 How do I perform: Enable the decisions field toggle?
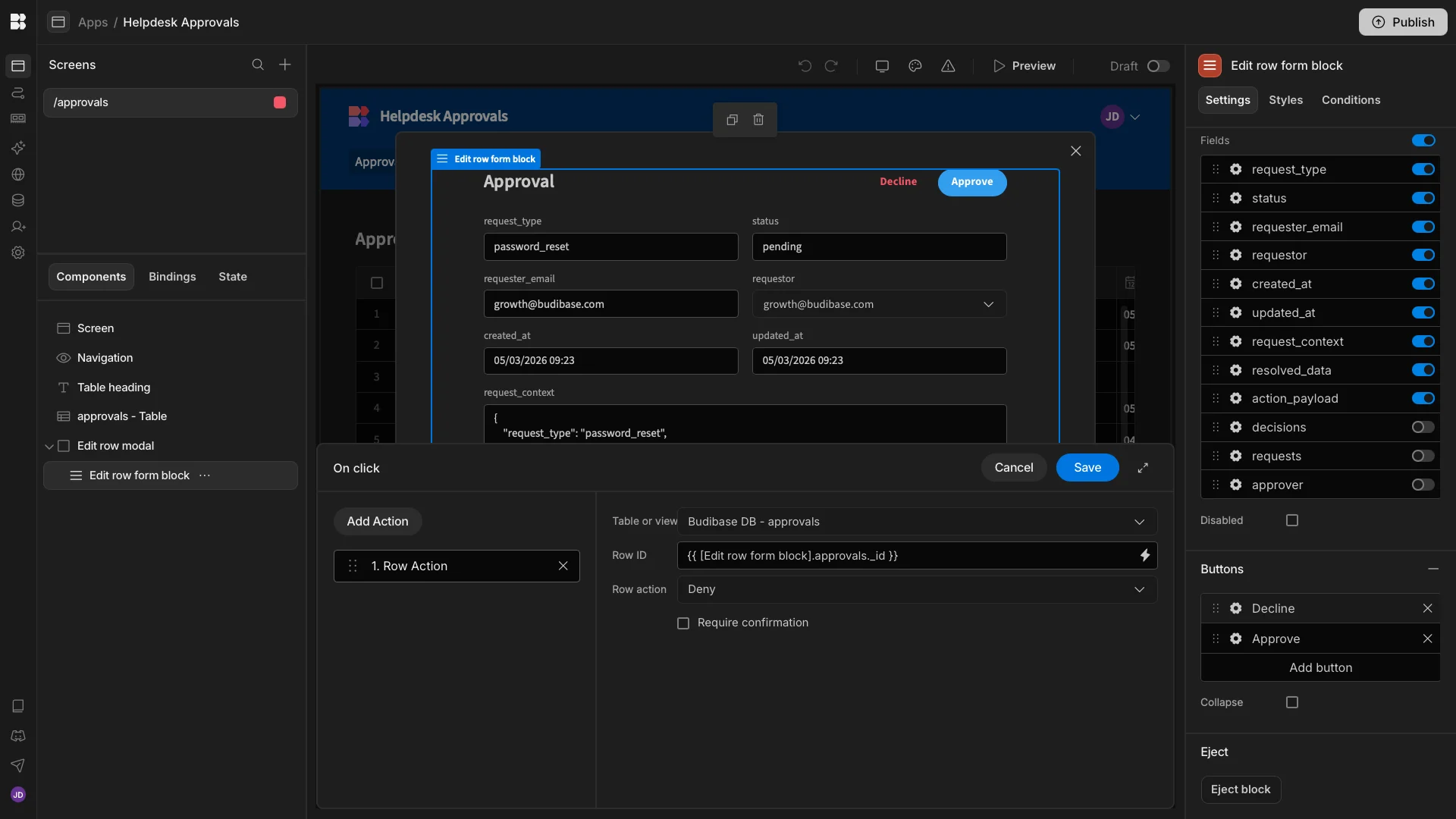coord(1423,428)
